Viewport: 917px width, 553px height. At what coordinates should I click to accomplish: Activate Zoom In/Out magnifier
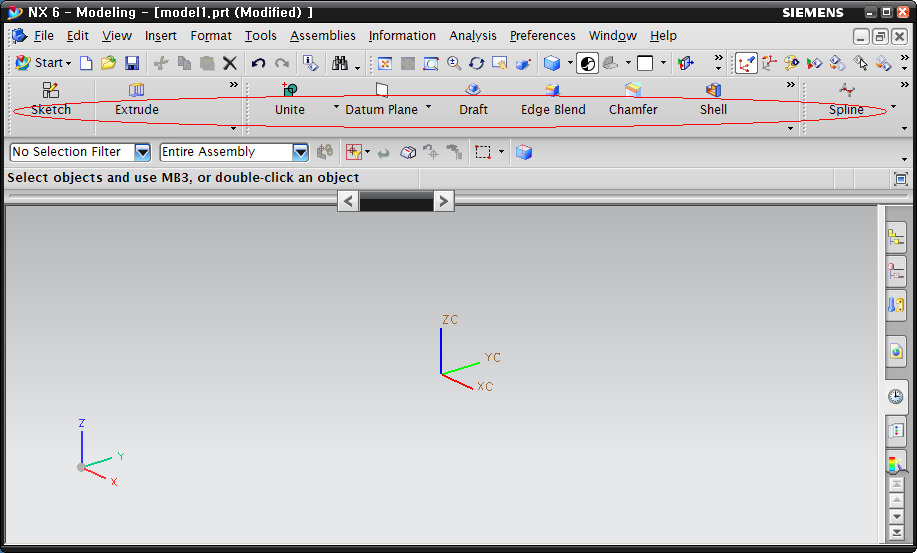pyautogui.click(x=454, y=63)
